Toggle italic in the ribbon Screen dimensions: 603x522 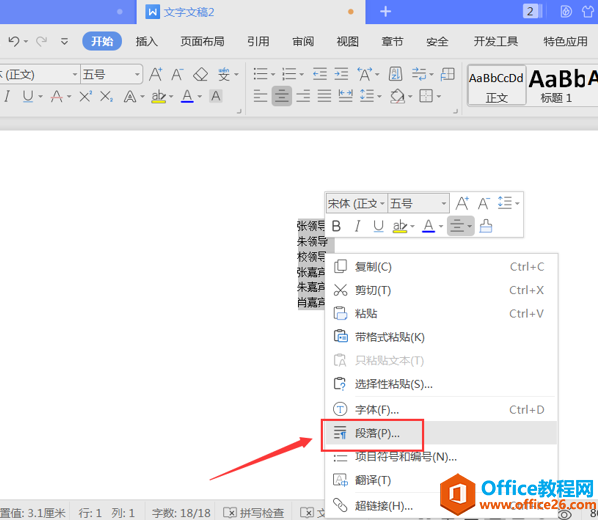[x=7, y=96]
